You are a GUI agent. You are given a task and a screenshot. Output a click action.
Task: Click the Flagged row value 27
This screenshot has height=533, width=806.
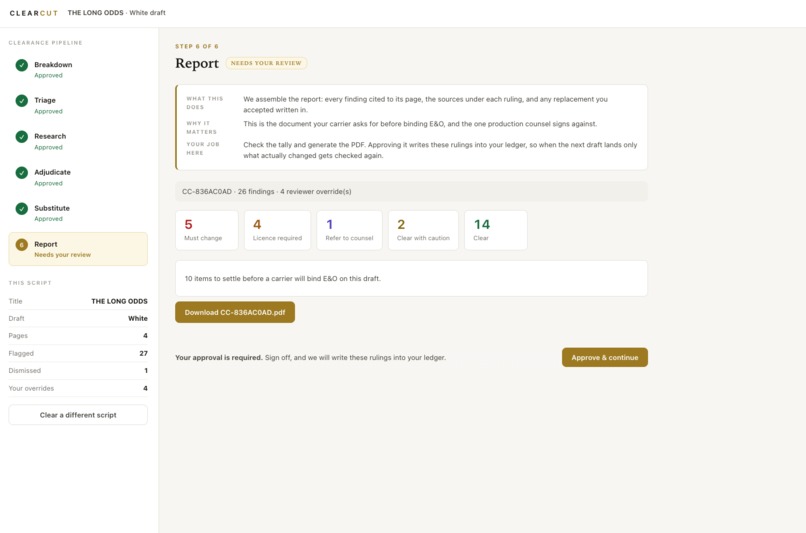coord(143,353)
